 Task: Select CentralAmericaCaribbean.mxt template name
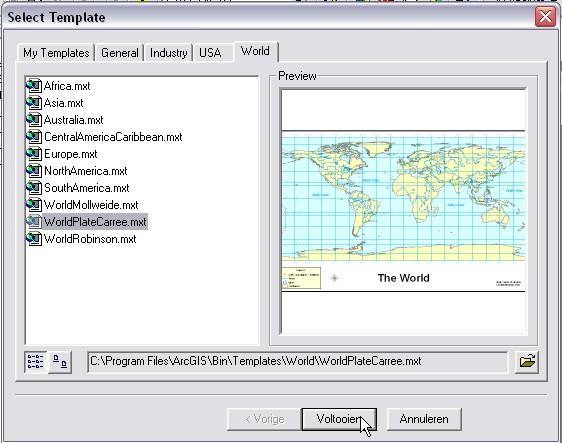[113, 137]
